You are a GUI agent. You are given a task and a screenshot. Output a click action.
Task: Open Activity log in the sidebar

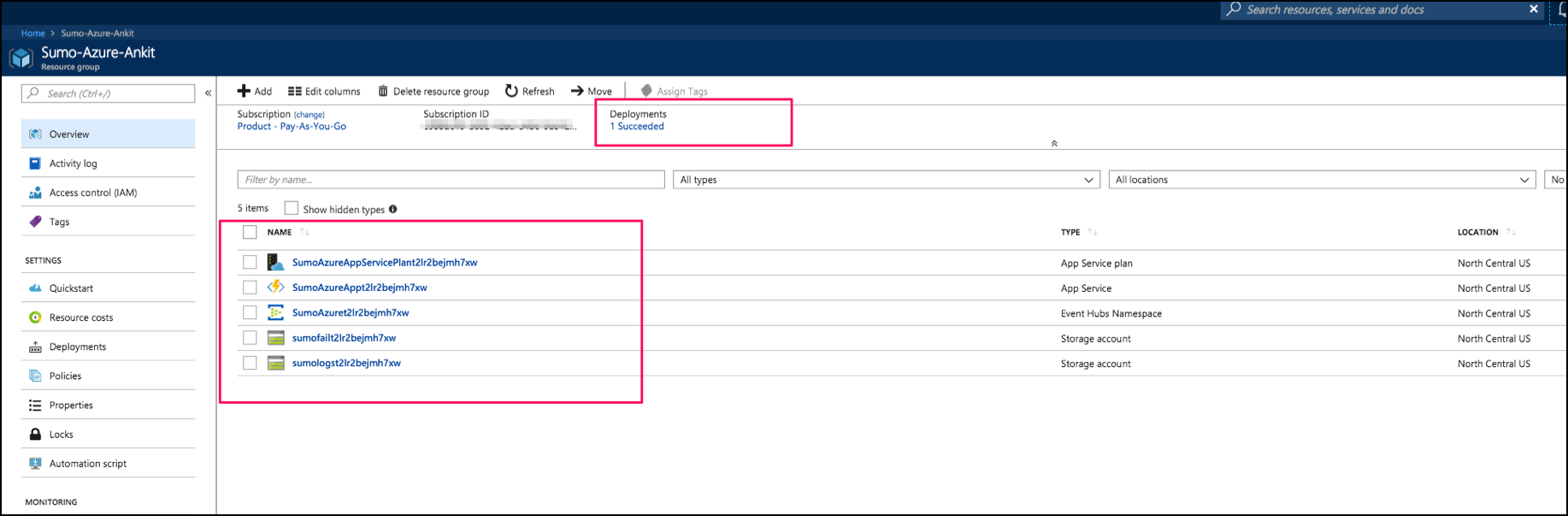pyautogui.click(x=73, y=163)
